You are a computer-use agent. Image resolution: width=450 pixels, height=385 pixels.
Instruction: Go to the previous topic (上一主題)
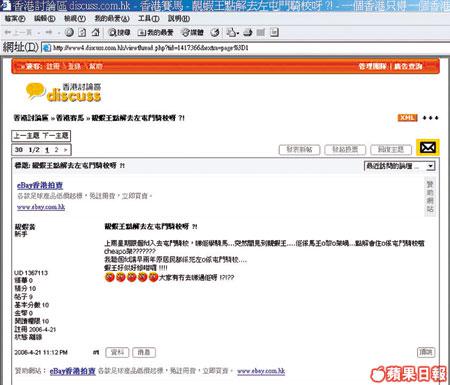pyautogui.click(x=27, y=136)
